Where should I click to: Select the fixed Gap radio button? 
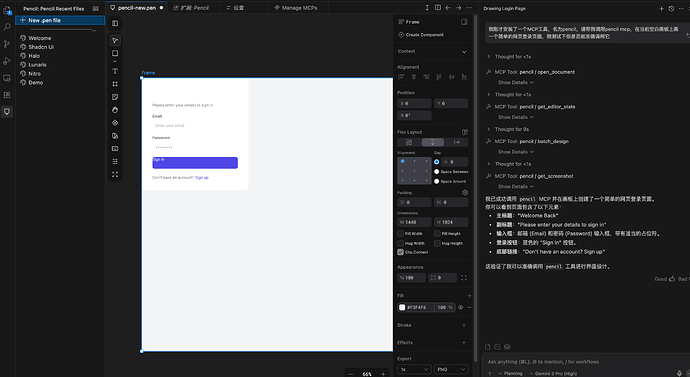[437, 162]
